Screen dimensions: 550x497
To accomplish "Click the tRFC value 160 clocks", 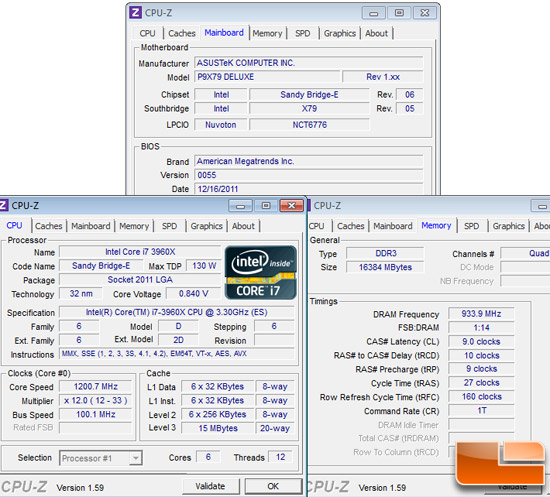I will [x=481, y=397].
